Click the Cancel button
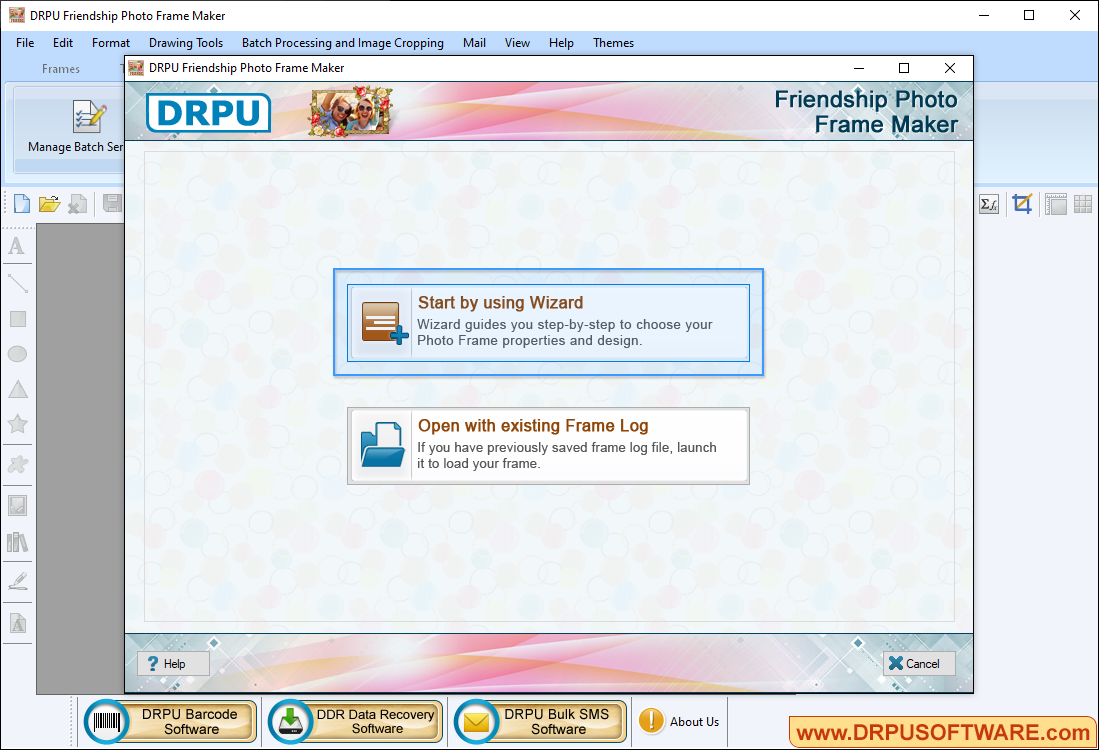Image resolution: width=1099 pixels, height=750 pixels. [x=918, y=663]
